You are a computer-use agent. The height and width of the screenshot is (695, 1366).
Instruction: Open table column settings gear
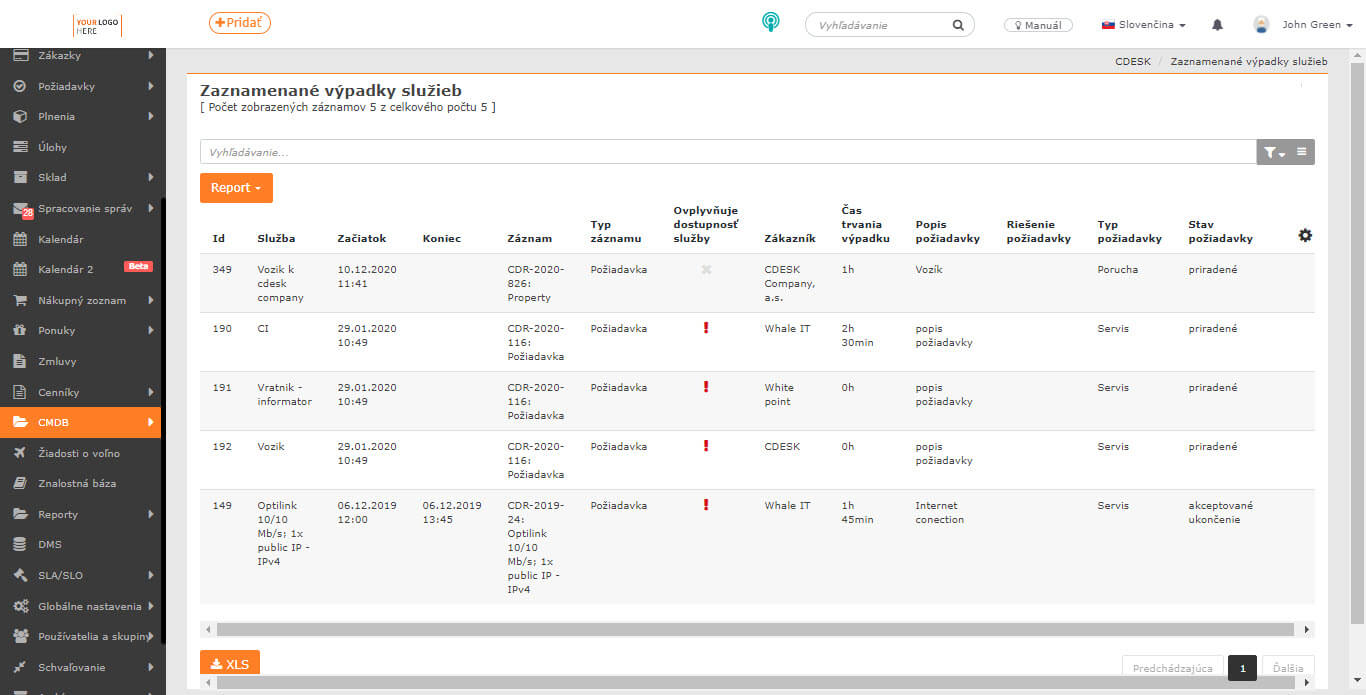[x=1305, y=235]
